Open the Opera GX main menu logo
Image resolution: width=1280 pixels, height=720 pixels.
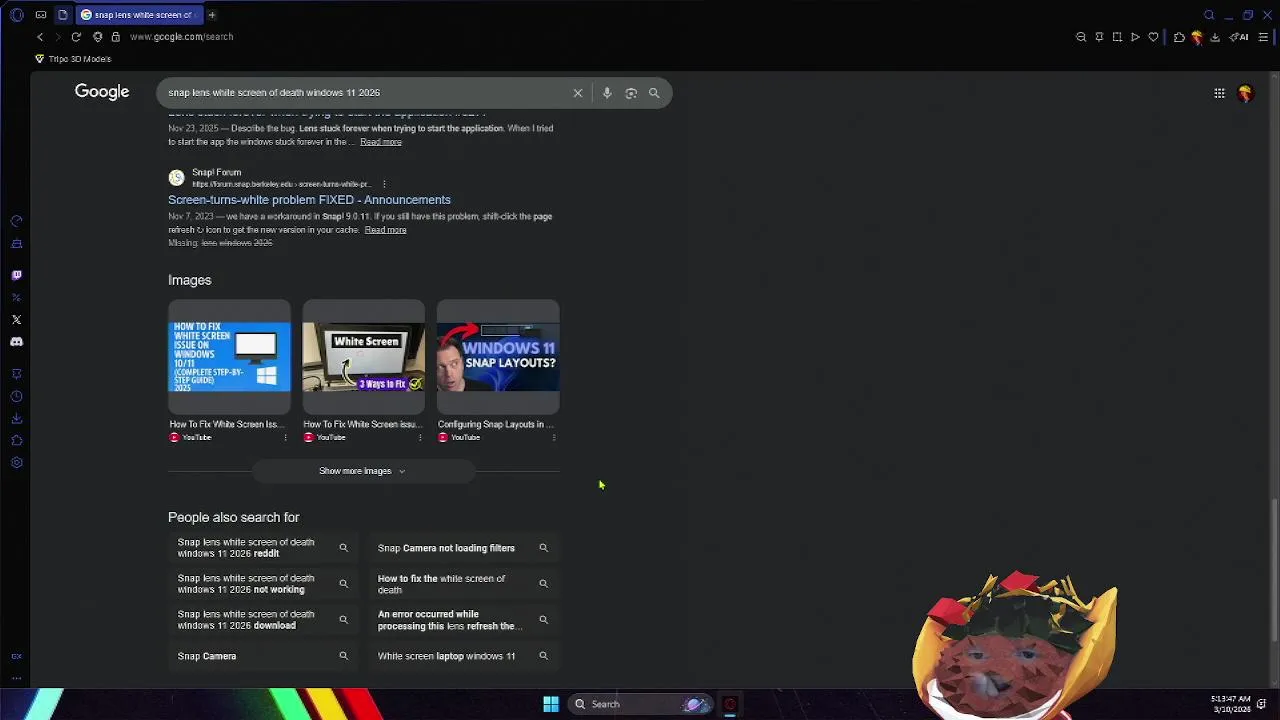(16, 15)
